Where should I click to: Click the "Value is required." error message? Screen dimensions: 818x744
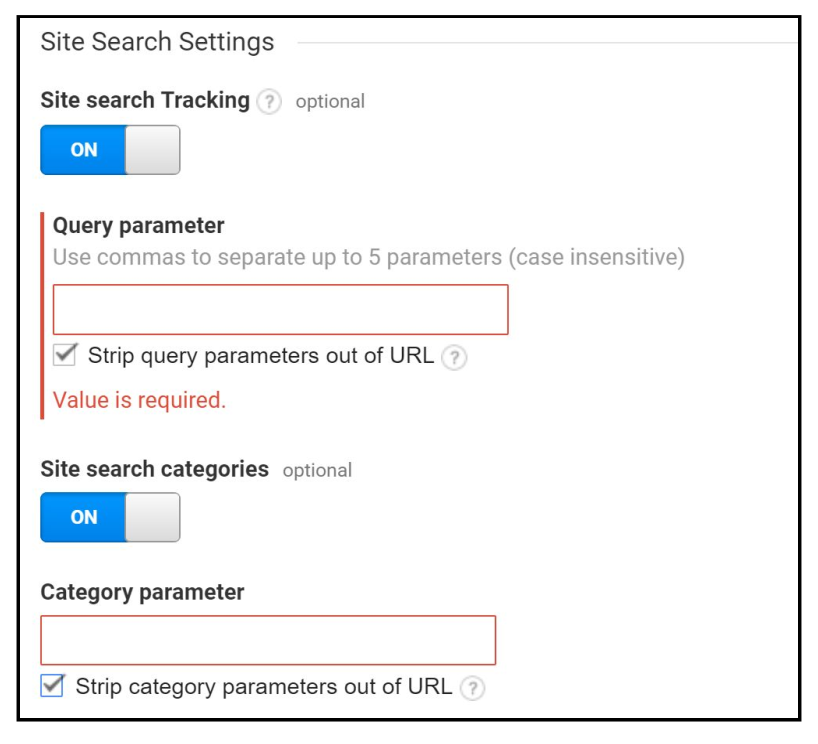pyautogui.click(x=139, y=400)
